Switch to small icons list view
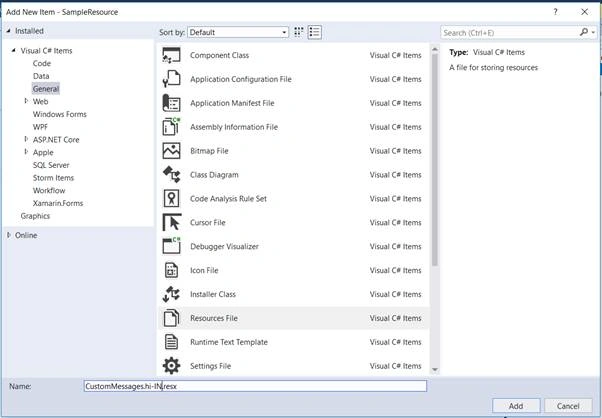Image resolution: width=602 pixels, height=418 pixels. pos(314,32)
